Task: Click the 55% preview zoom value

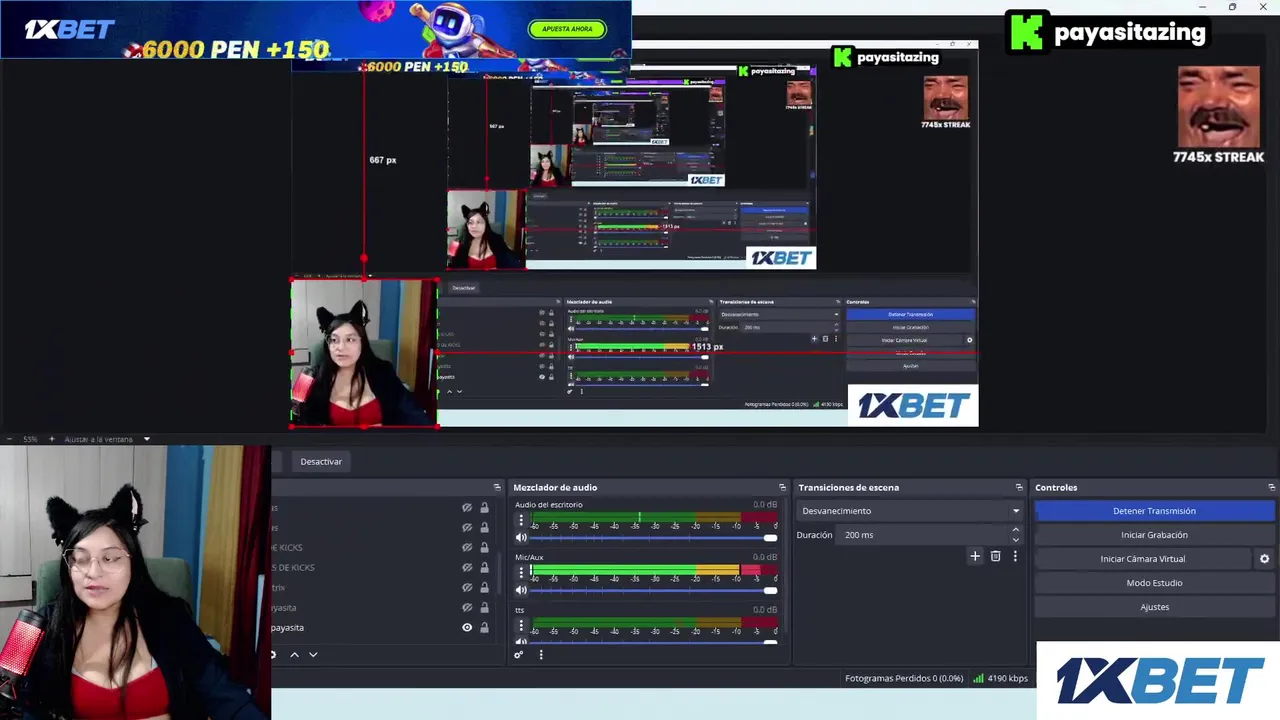Action: pos(30,439)
